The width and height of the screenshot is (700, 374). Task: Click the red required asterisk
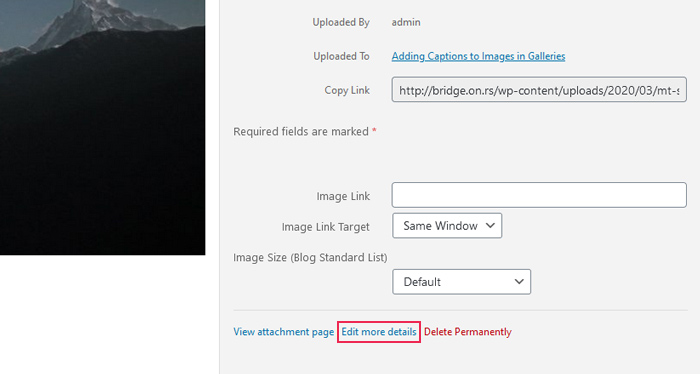coord(375,130)
